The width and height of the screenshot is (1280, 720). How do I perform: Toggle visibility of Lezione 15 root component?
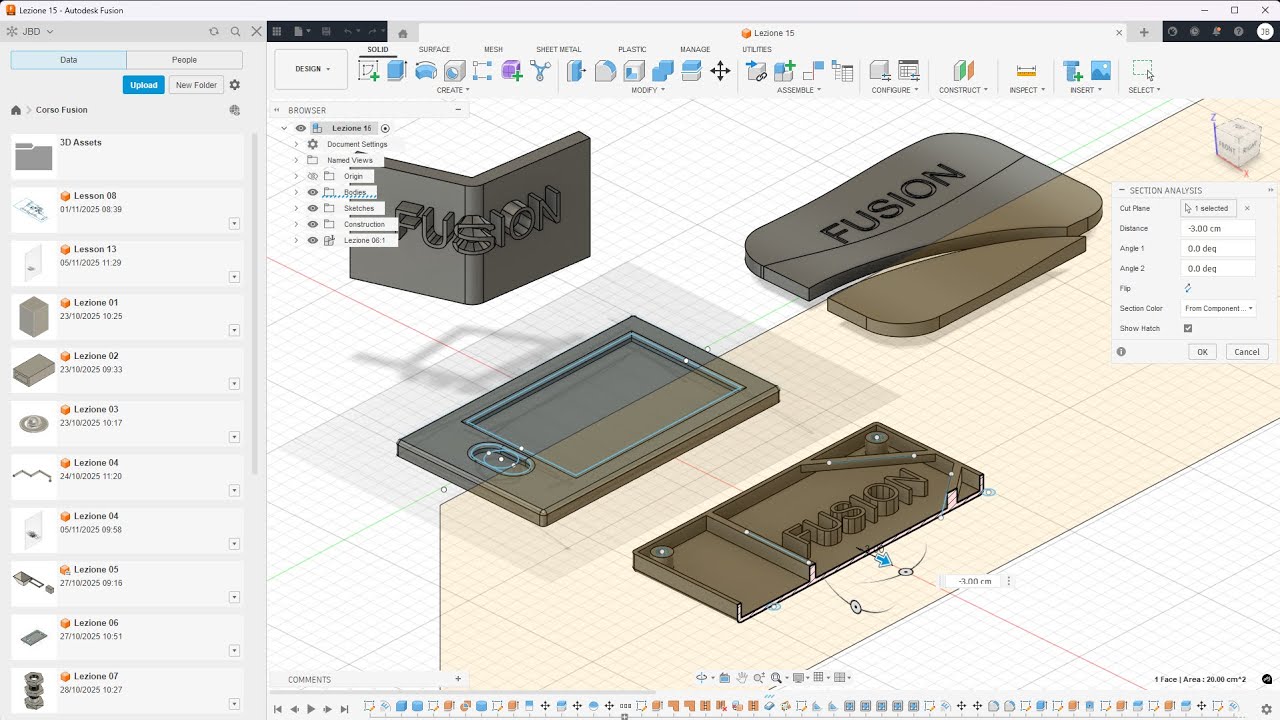point(300,128)
